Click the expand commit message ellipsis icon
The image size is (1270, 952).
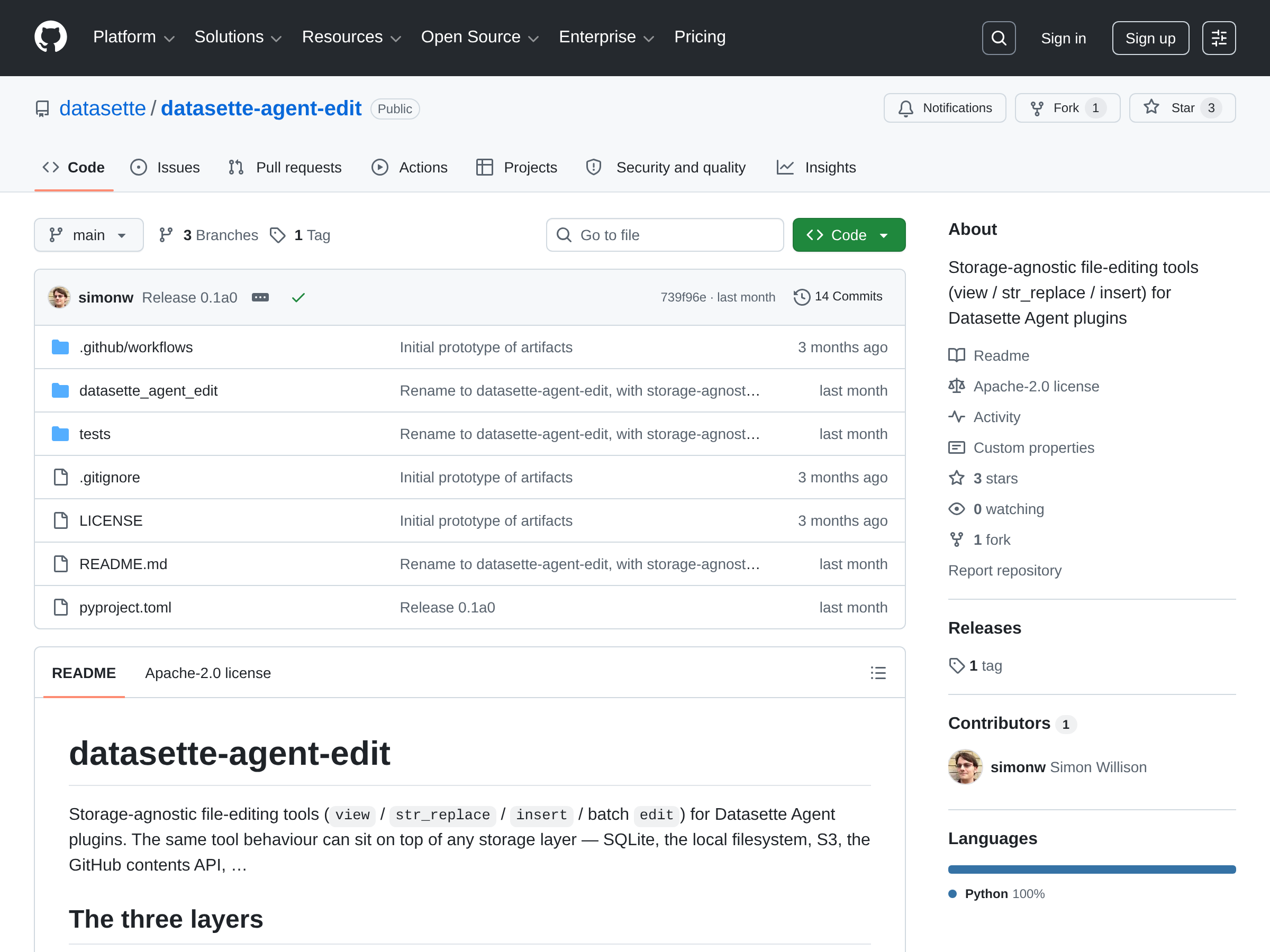pyautogui.click(x=260, y=297)
